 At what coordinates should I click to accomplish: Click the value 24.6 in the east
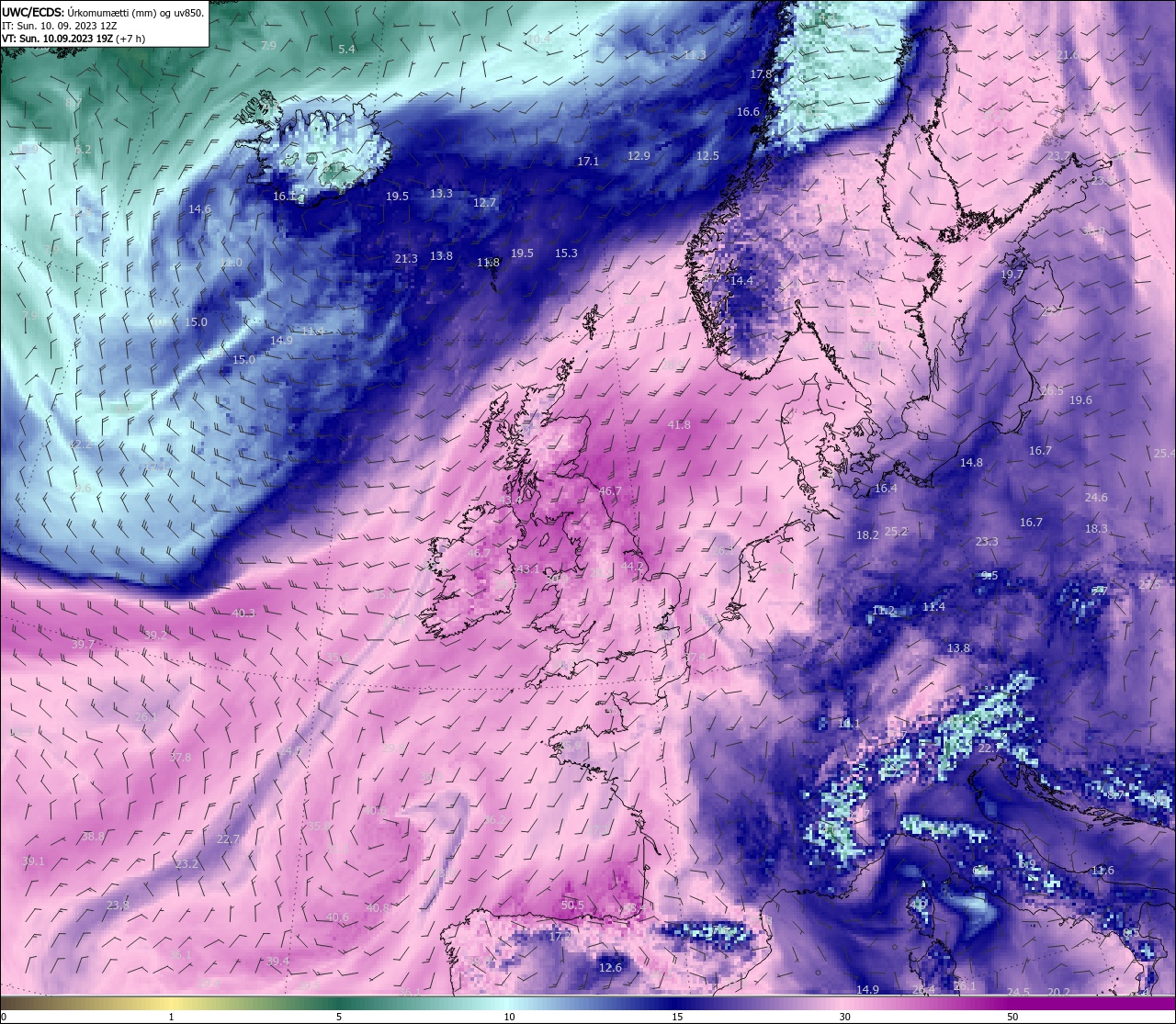tap(1096, 498)
